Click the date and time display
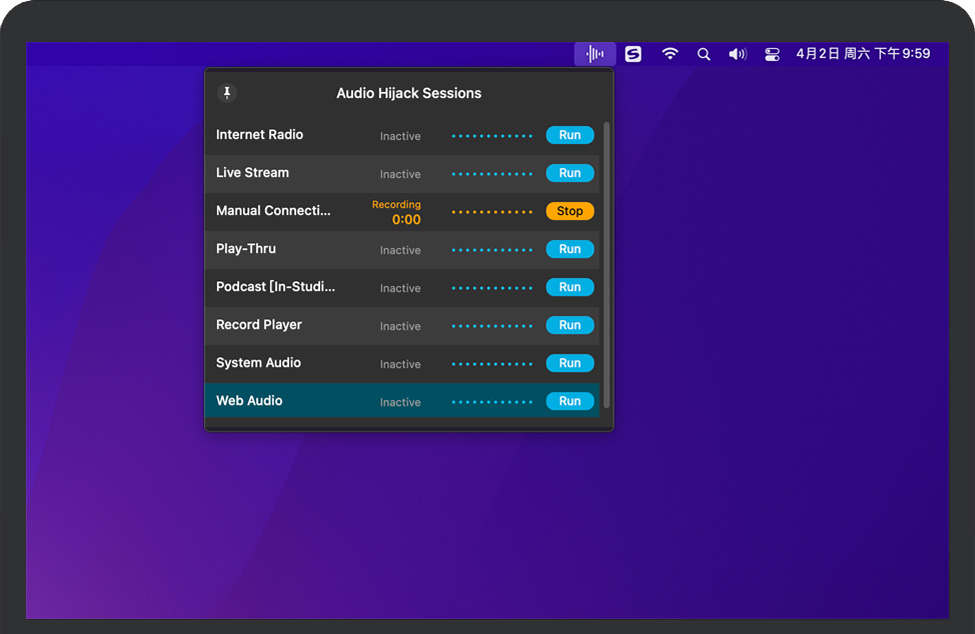This screenshot has height=634, width=975. [863, 54]
